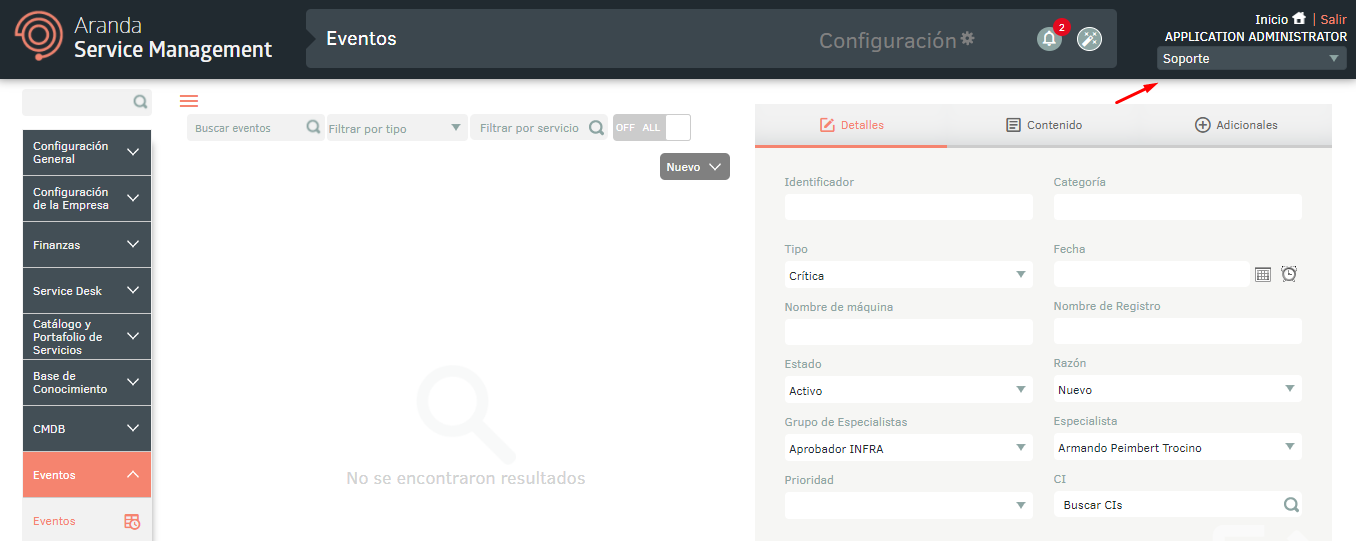Click the Fecha input field

[1151, 274]
